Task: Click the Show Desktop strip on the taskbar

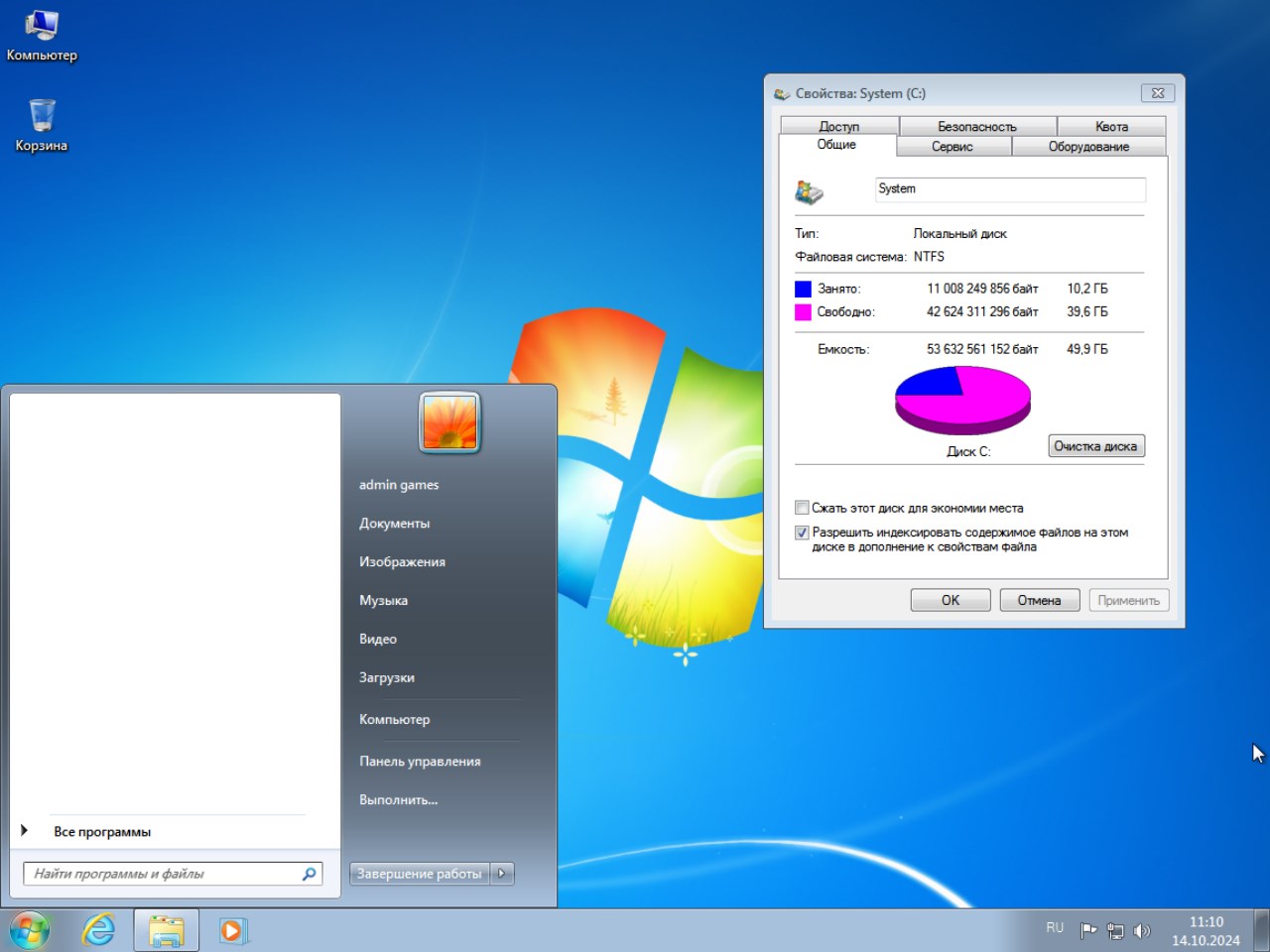Action: [1262, 930]
